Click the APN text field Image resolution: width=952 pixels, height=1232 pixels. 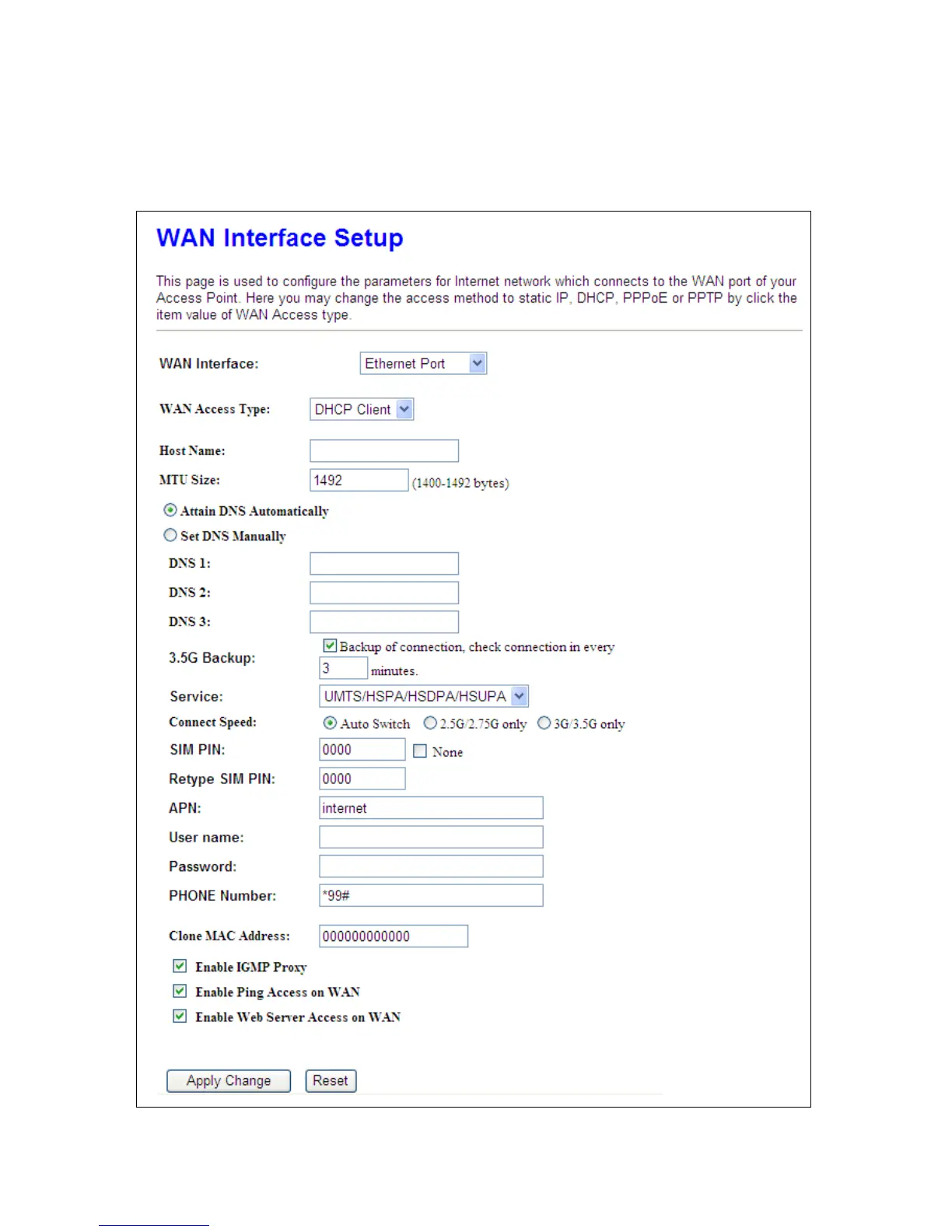click(x=431, y=808)
